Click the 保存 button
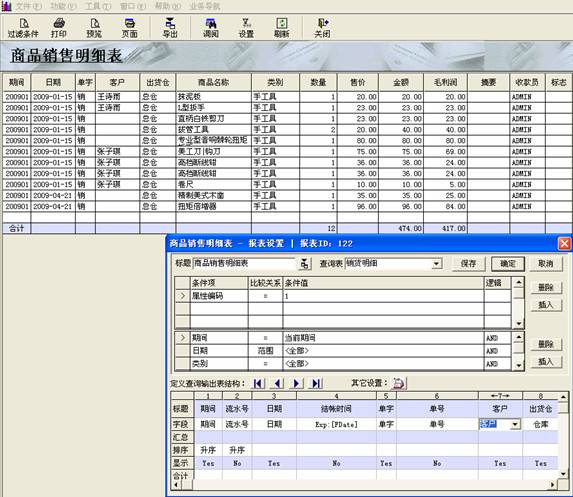 (x=468, y=263)
